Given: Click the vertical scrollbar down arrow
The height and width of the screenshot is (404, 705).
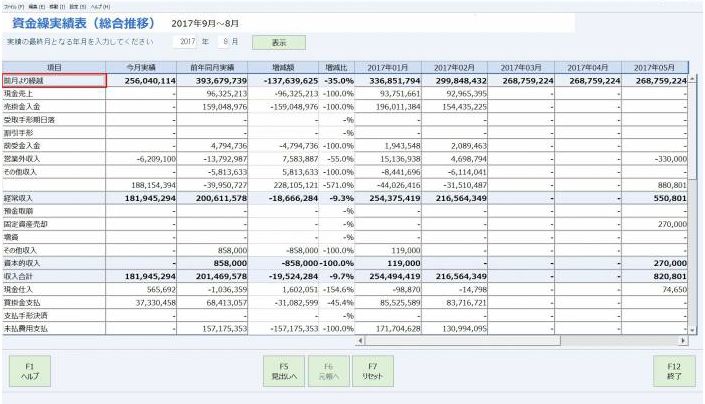Looking at the screenshot, I should [694, 329].
